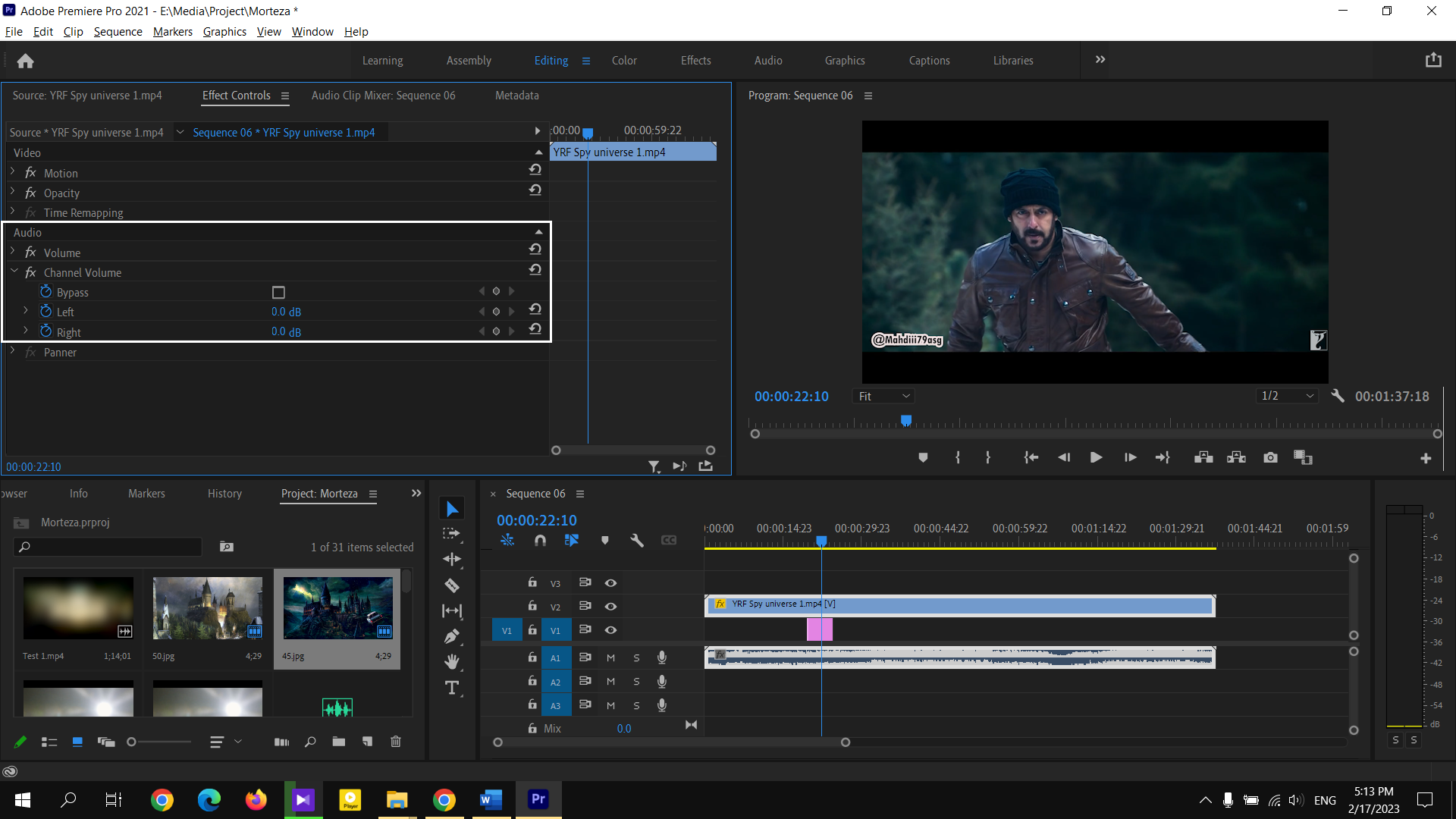Image resolution: width=1456 pixels, height=819 pixels.
Task: Open the Markers menu
Action: (x=173, y=31)
